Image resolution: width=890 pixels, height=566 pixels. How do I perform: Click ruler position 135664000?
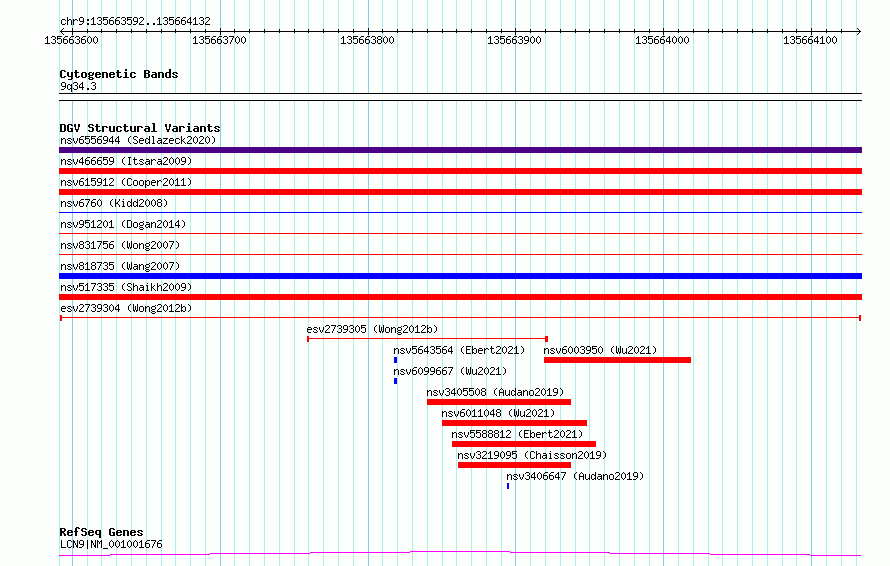(x=662, y=40)
